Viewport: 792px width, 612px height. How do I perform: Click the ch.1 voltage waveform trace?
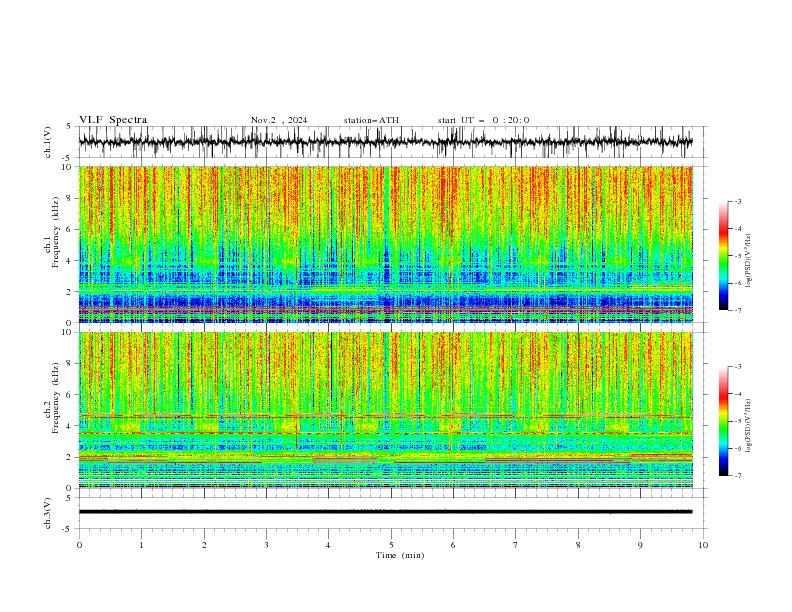385,142
